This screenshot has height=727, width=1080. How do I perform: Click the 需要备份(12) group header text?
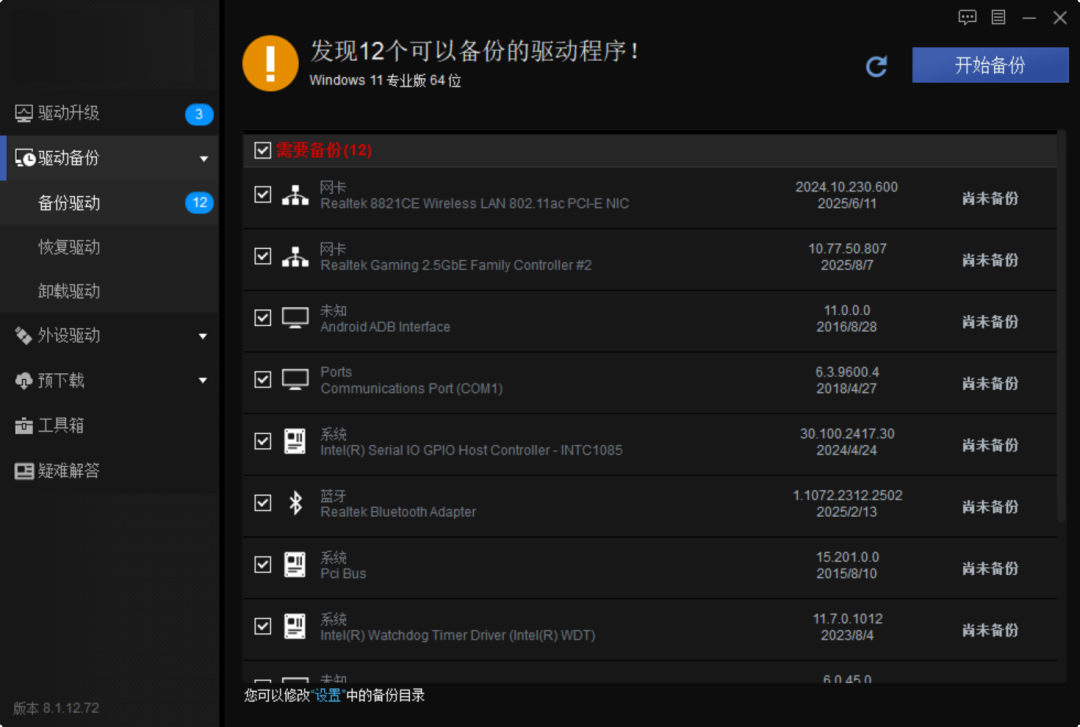(324, 150)
